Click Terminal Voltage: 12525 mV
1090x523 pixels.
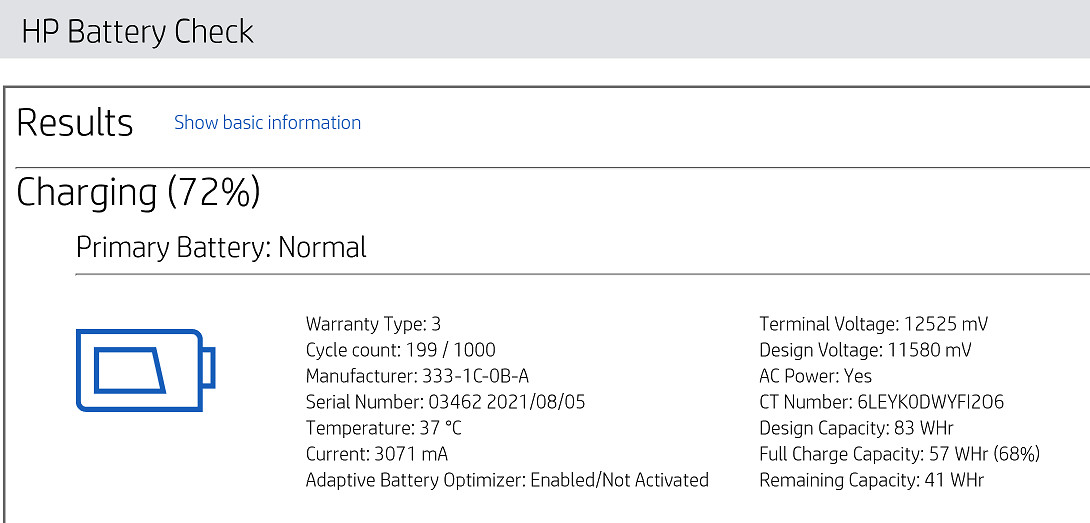(x=874, y=324)
